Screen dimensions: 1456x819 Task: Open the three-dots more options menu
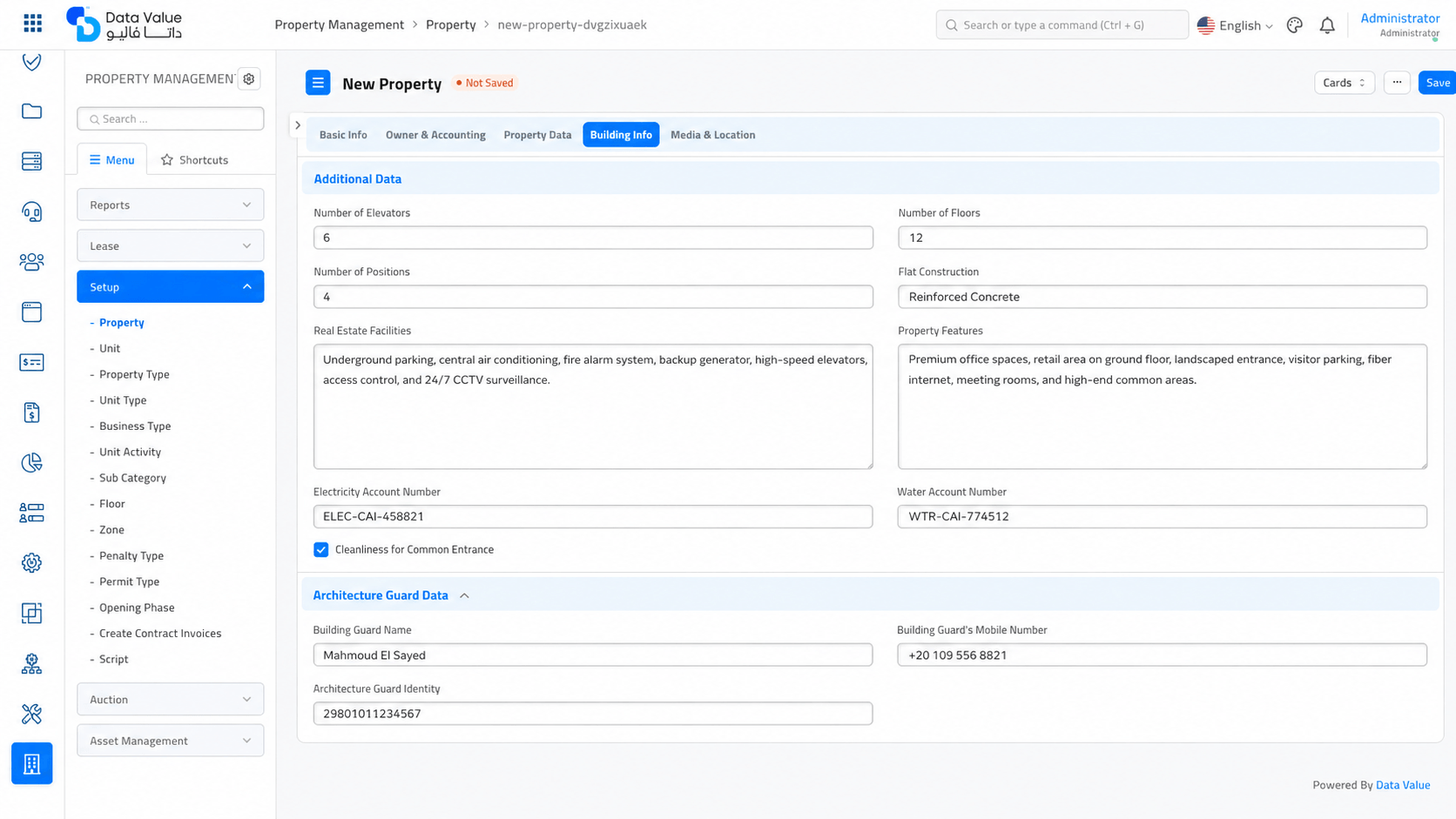click(1397, 83)
